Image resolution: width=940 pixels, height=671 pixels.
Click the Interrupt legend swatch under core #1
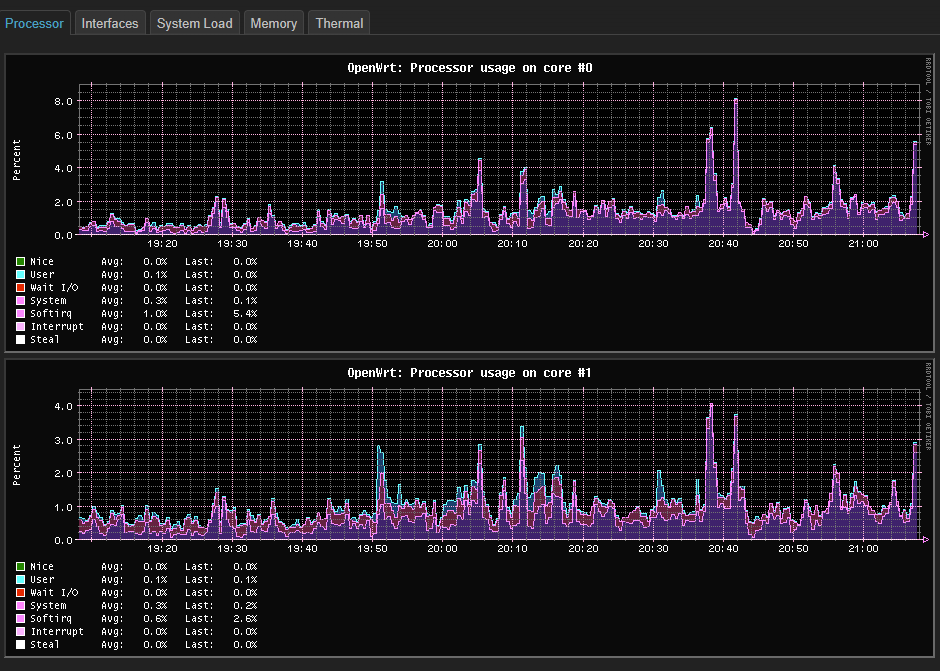point(20,632)
